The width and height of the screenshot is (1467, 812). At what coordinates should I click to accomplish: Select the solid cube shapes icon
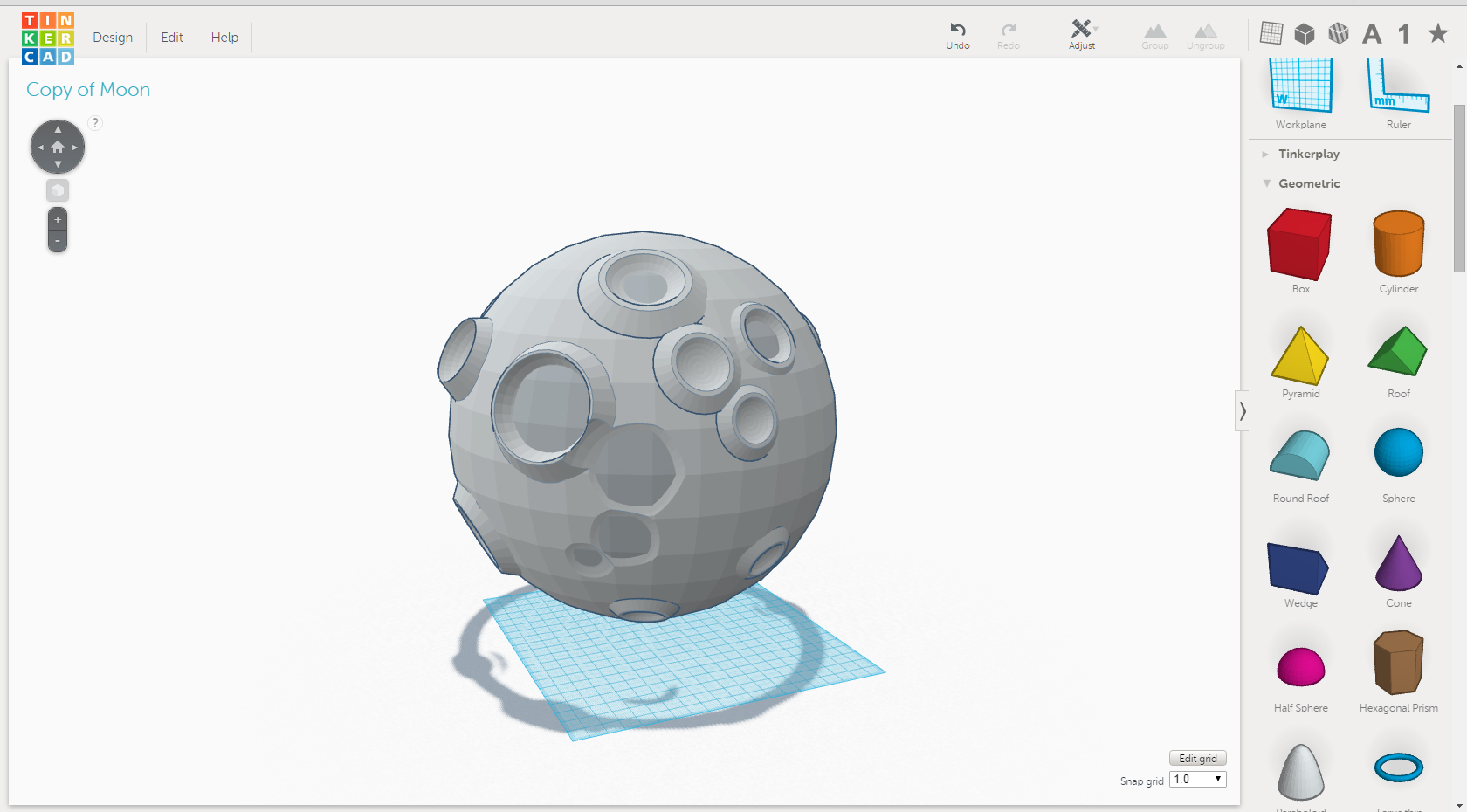click(1305, 33)
